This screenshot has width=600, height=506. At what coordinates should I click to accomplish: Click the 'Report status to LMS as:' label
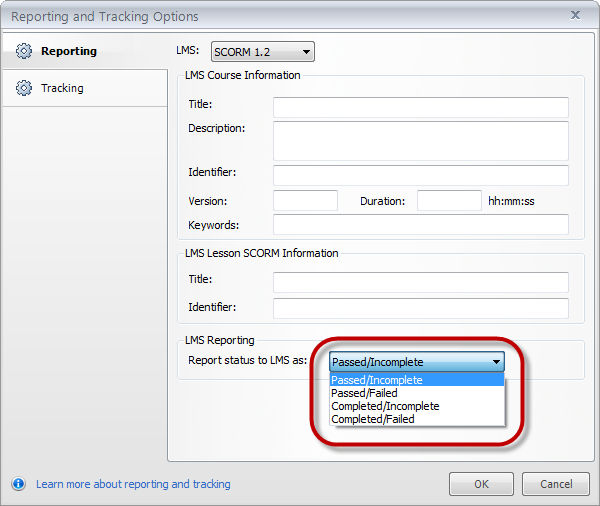coord(247,360)
